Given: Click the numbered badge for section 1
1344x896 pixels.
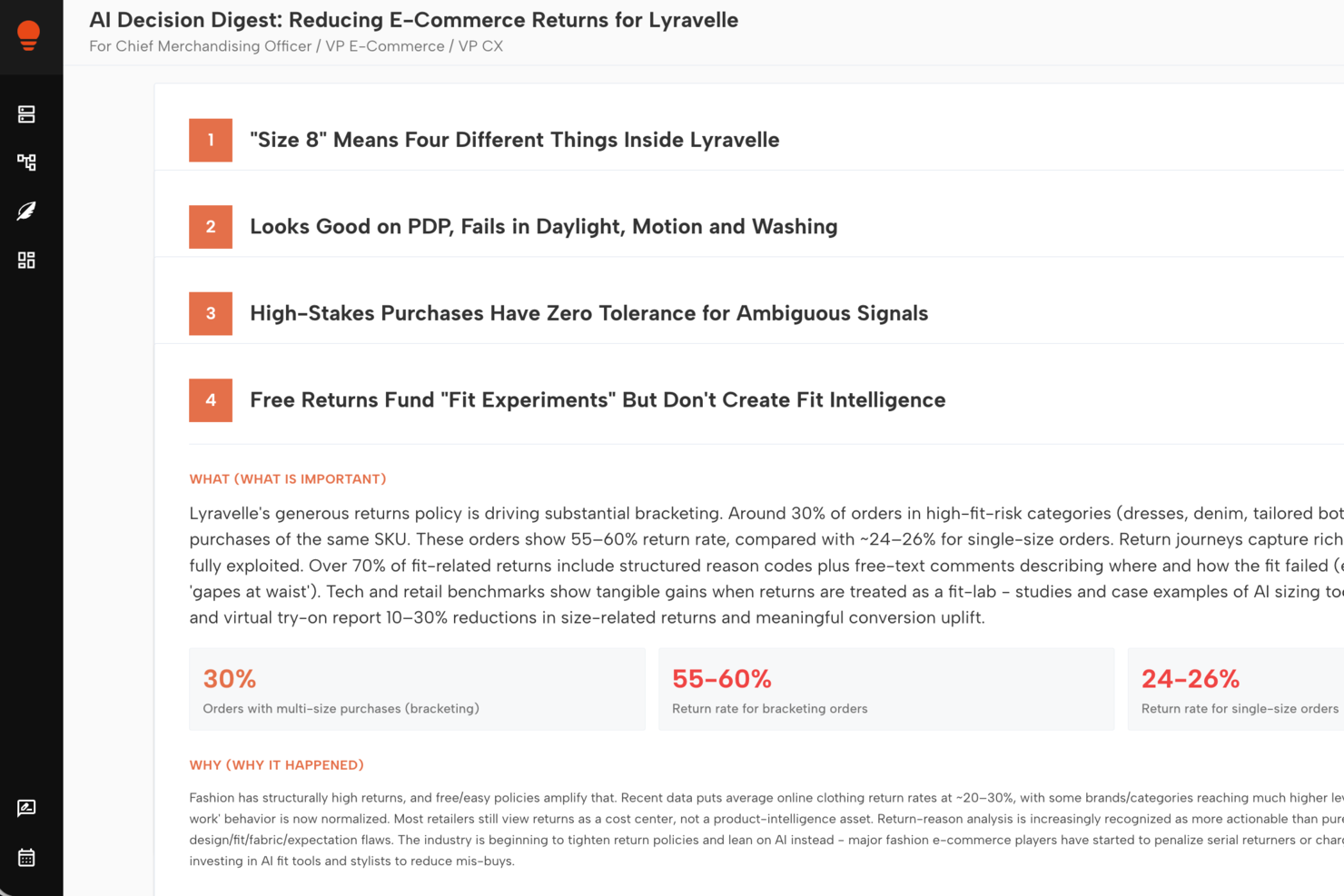Looking at the screenshot, I should point(210,140).
